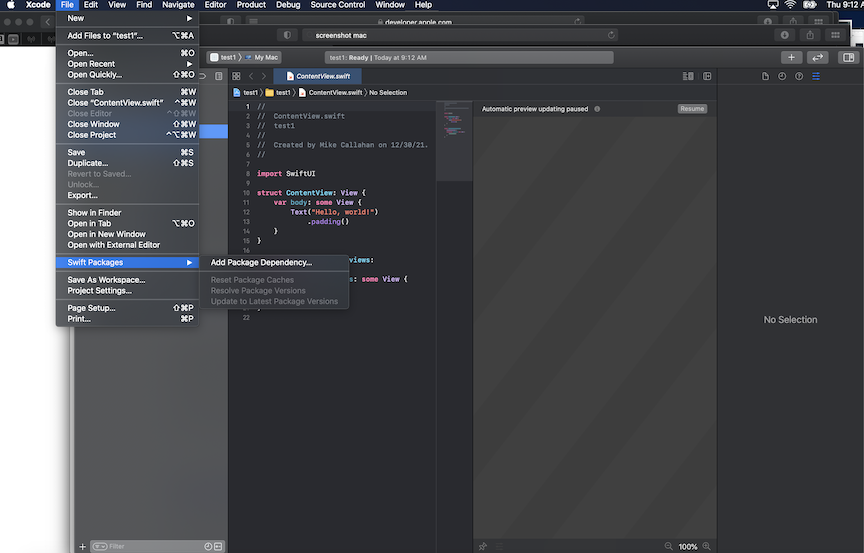Go forward with the editor forward chevron
Image resolution: width=864 pixels, height=553 pixels.
[x=264, y=76]
